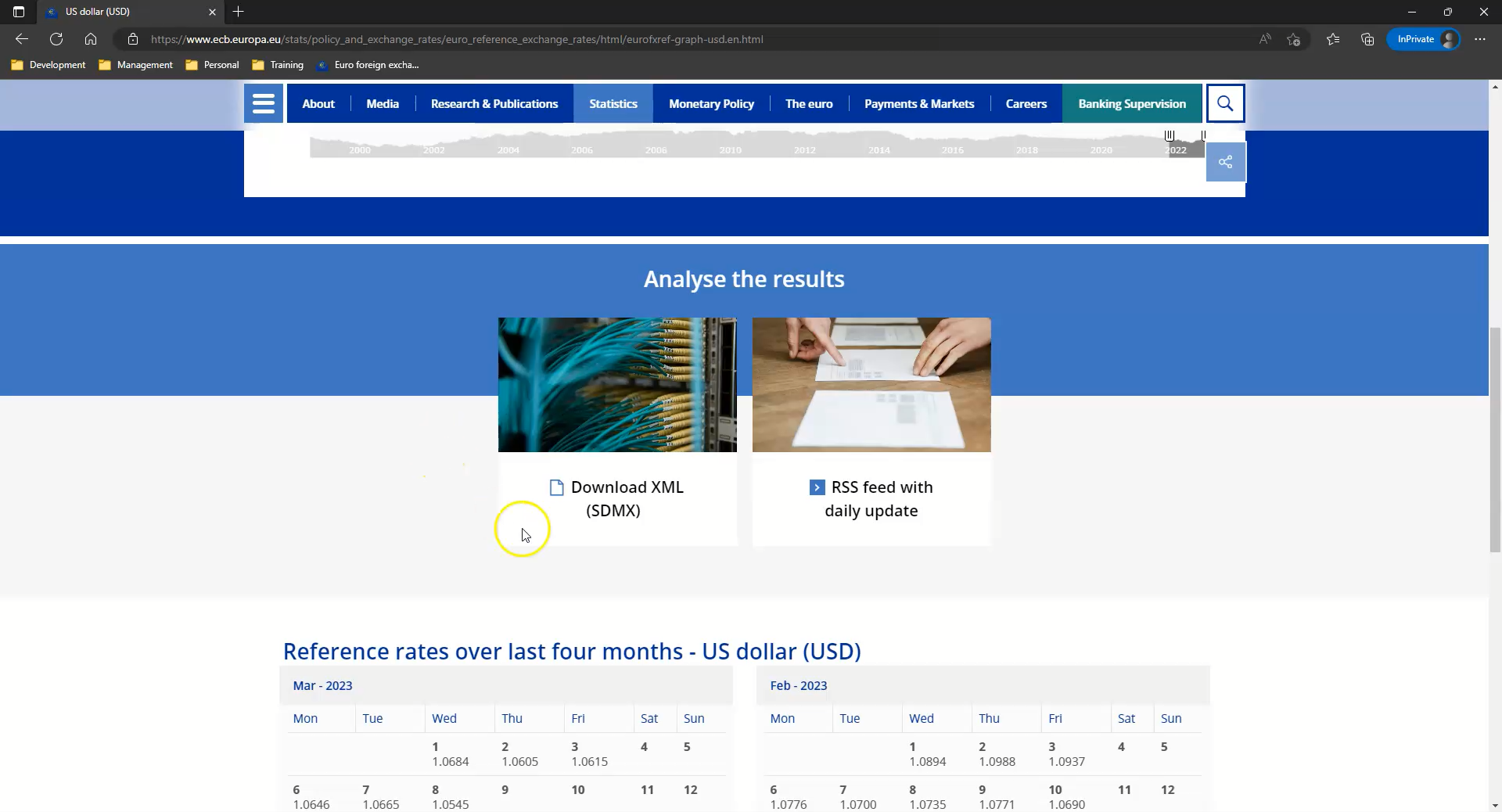Open the site search magnifier

click(1225, 103)
